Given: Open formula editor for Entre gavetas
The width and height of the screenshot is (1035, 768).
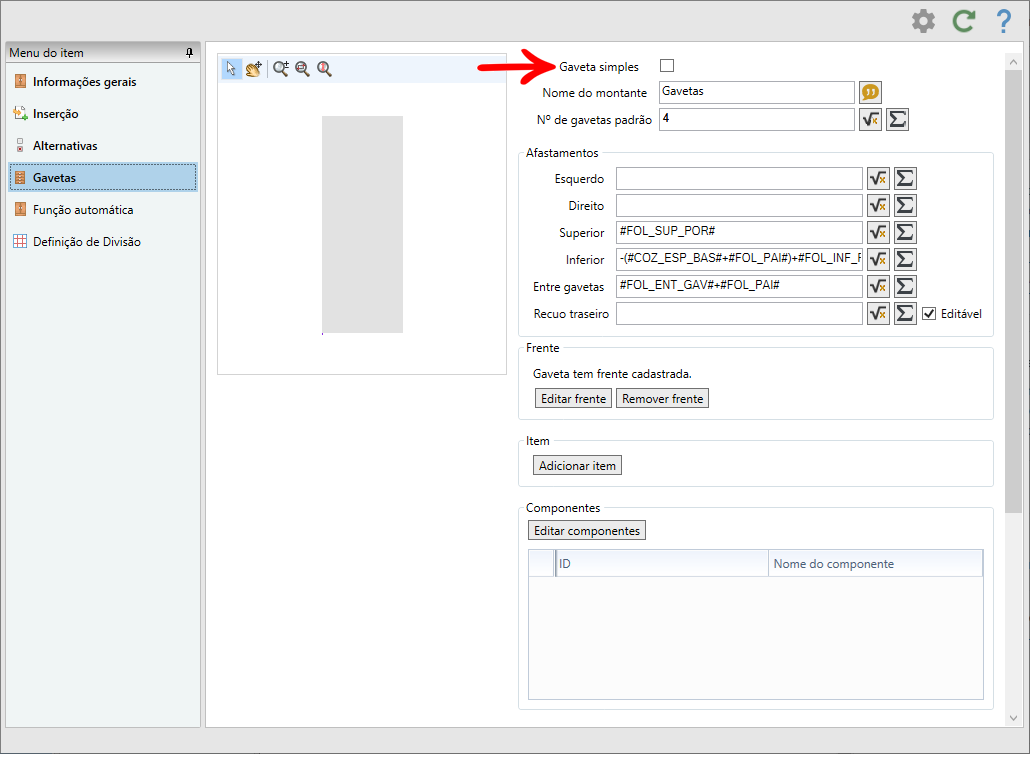Looking at the screenshot, I should pos(879,287).
